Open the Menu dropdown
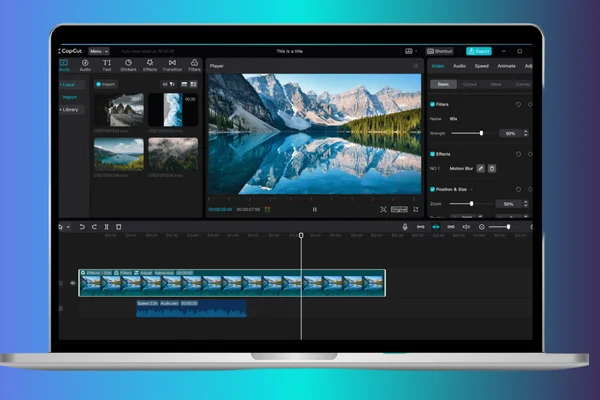Viewport: 600px width, 400px height. click(x=99, y=51)
